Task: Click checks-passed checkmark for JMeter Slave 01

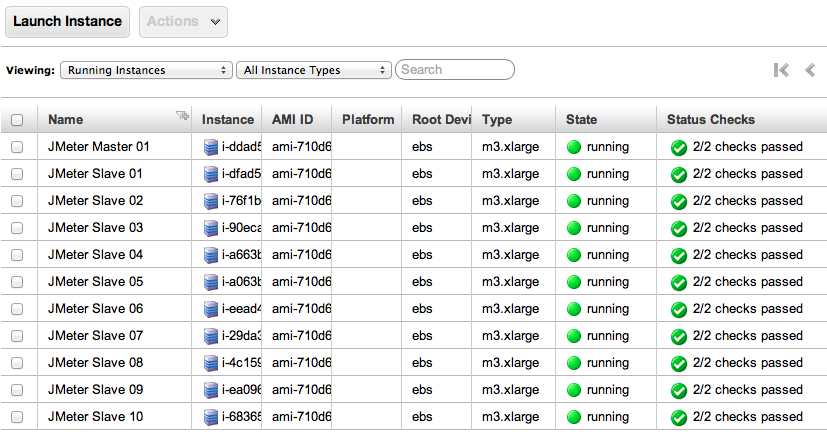Action: click(x=679, y=175)
